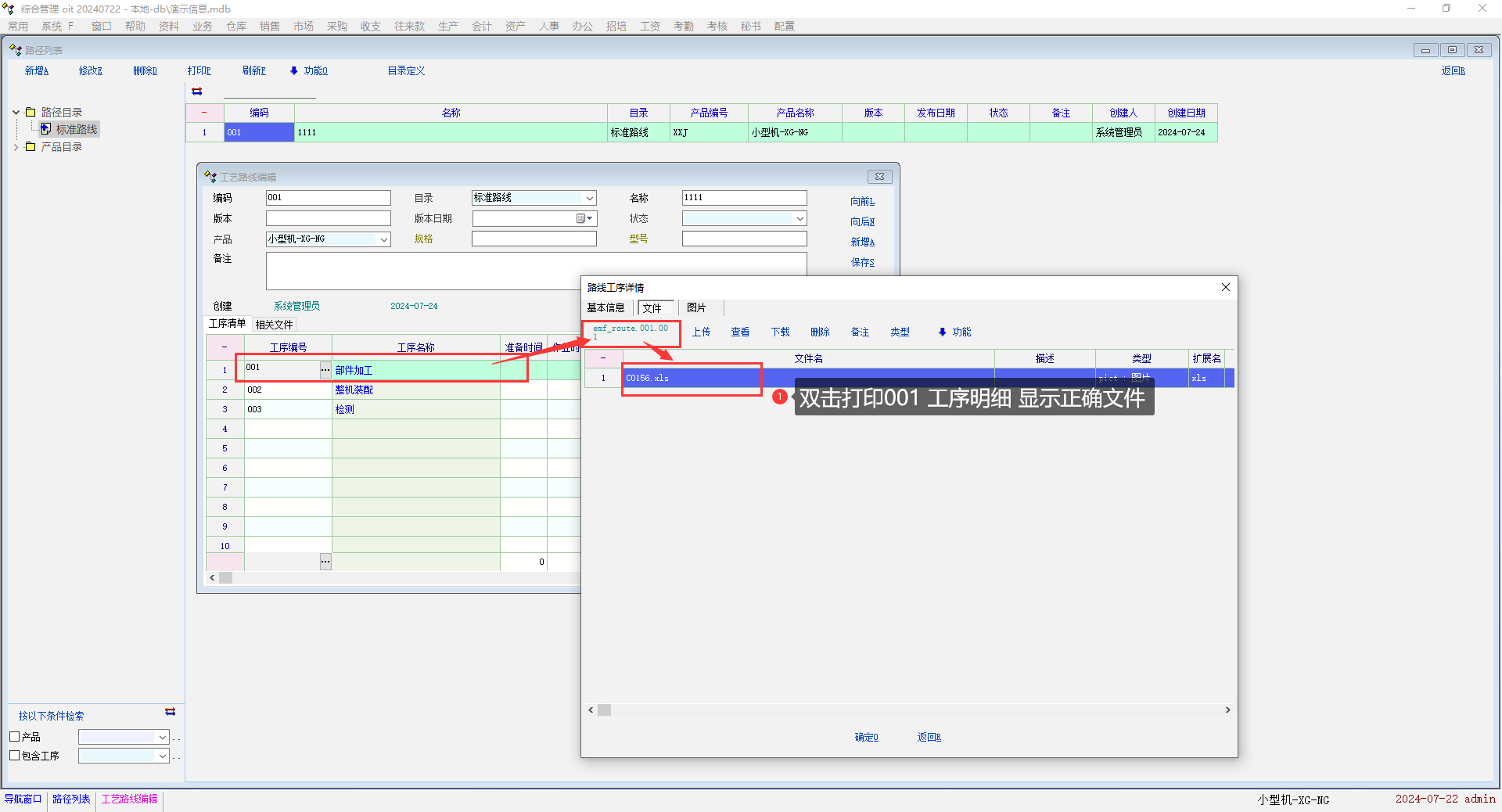Select the 标准路线 tree node
Screen dimensions: 1502x812
[76, 130]
